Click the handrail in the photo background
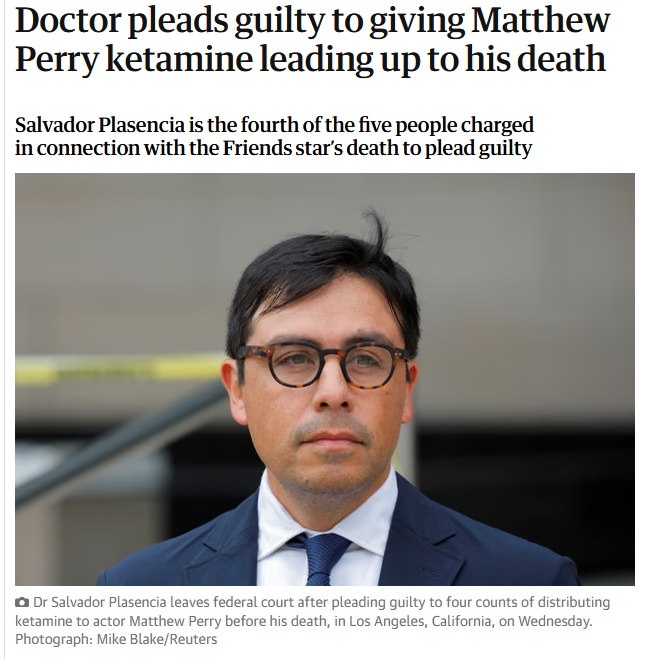 [x=121, y=442]
